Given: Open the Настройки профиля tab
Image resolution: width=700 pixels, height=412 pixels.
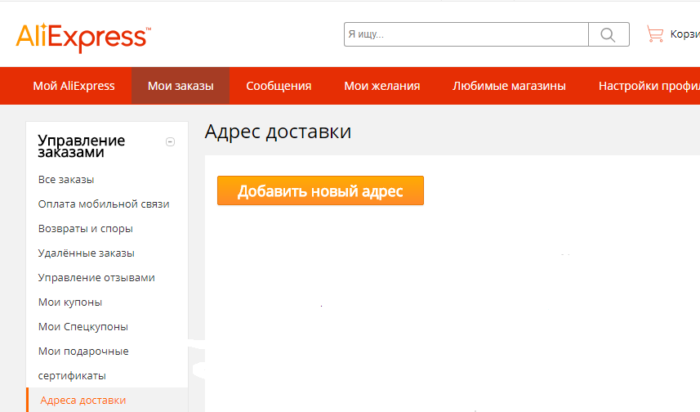Looking at the screenshot, I should 649,86.
